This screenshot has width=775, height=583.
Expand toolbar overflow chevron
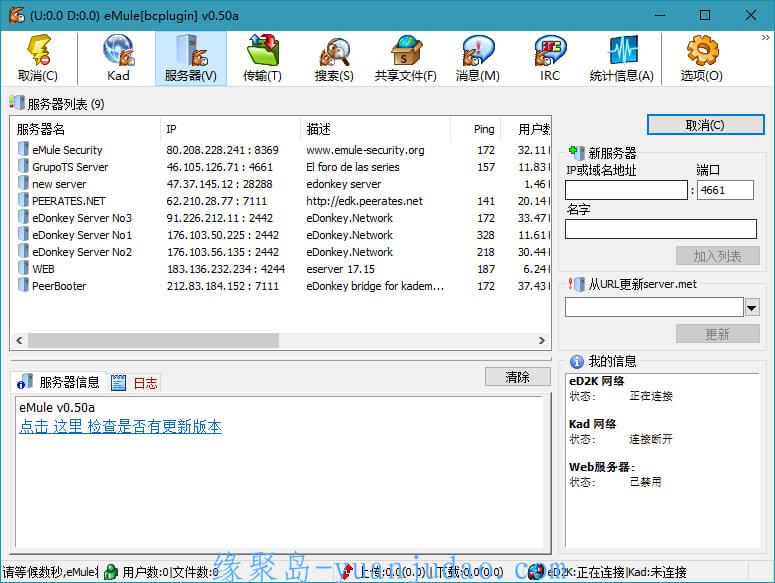[x=765, y=38]
